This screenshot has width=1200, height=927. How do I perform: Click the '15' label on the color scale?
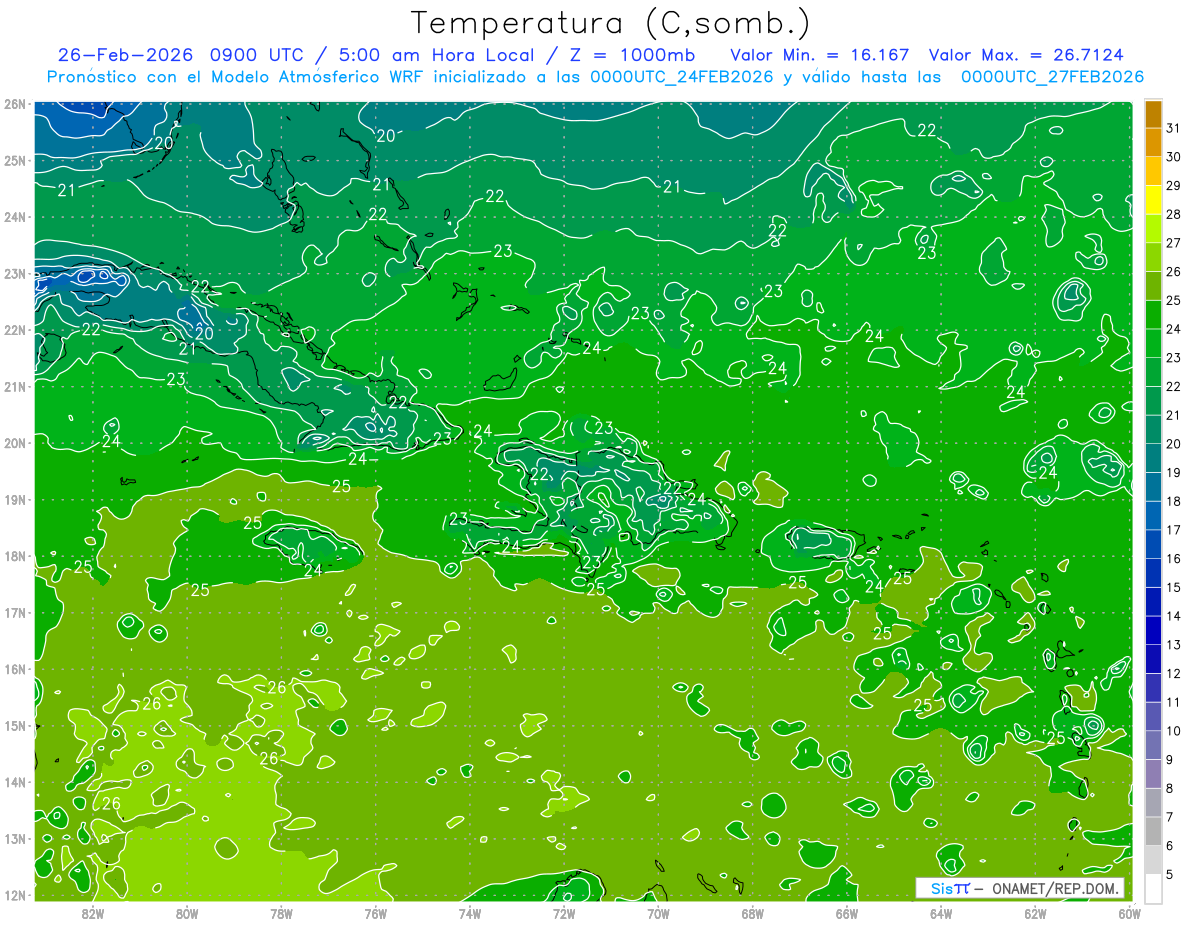click(1174, 588)
